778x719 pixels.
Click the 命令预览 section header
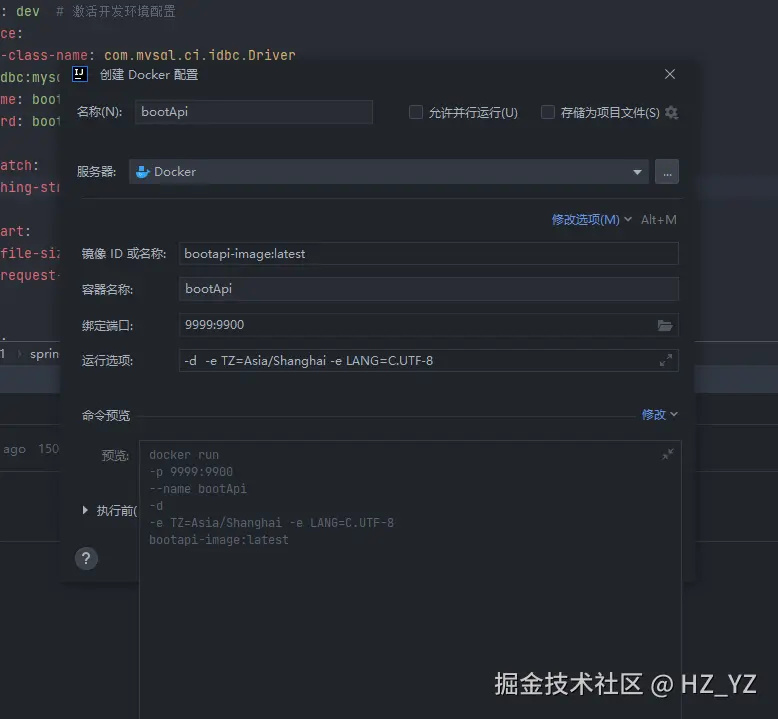(106, 415)
